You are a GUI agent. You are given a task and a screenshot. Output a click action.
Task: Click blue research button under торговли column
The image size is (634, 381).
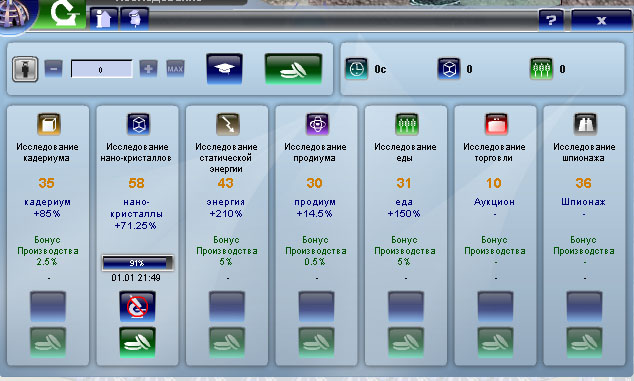pyautogui.click(x=495, y=306)
